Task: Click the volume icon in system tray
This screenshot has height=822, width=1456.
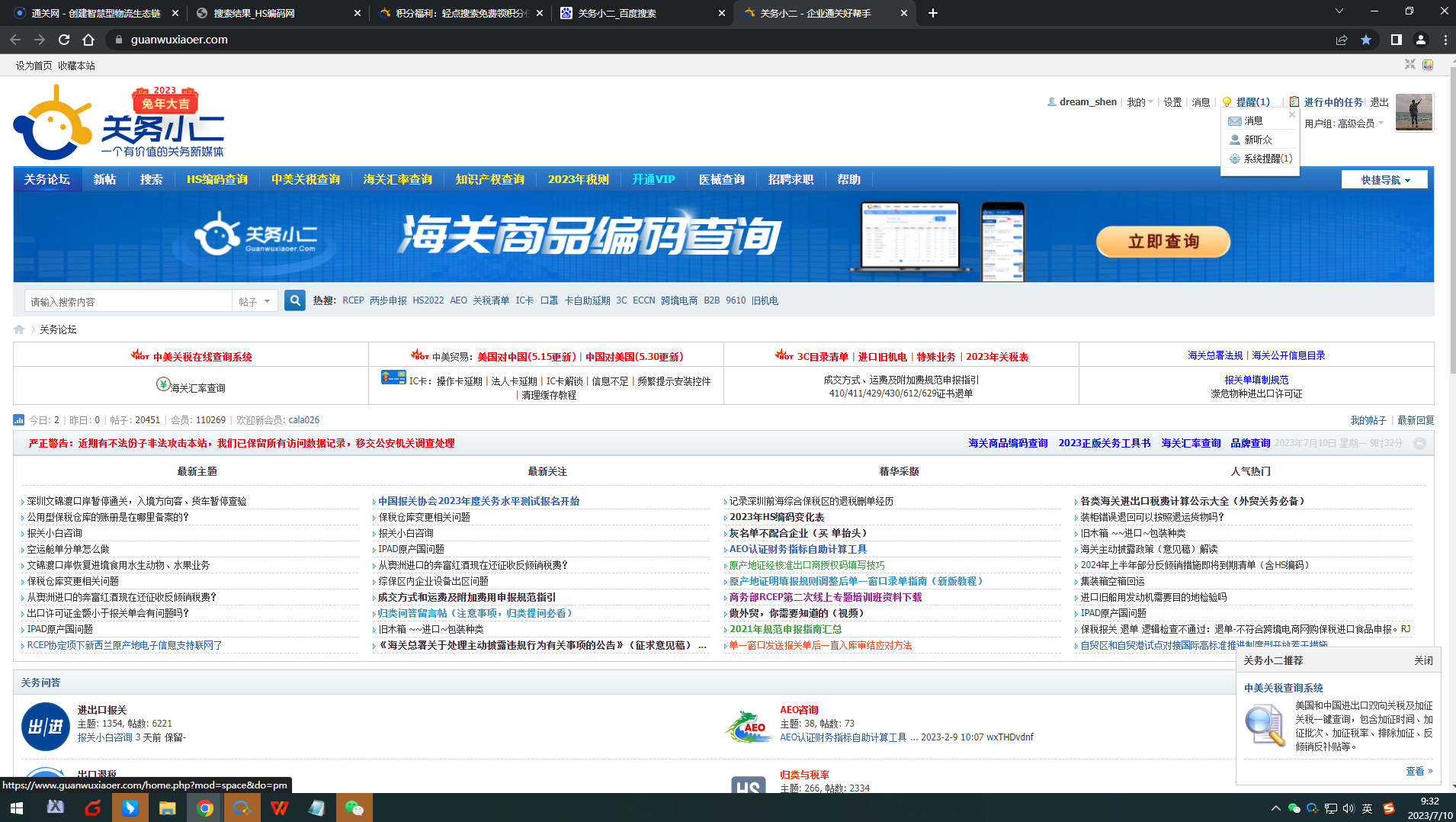Action: pos(1349,808)
